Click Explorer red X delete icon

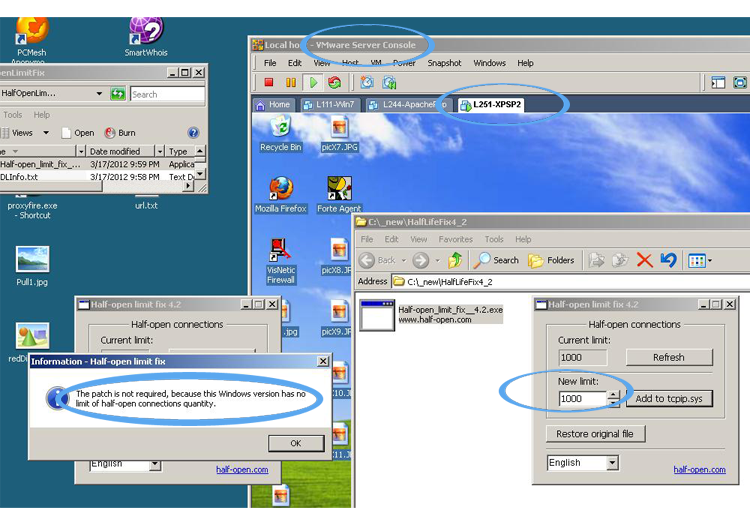click(644, 260)
